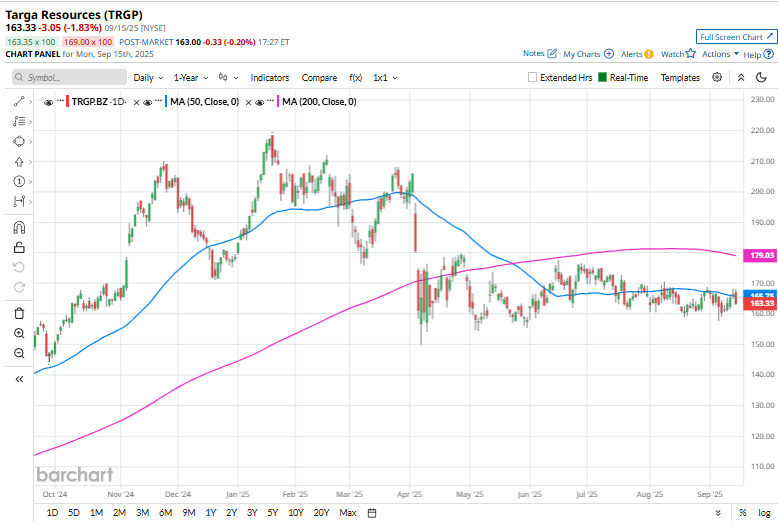Open the 1-Year period dropdown
The height and width of the screenshot is (526, 778).
191,78
